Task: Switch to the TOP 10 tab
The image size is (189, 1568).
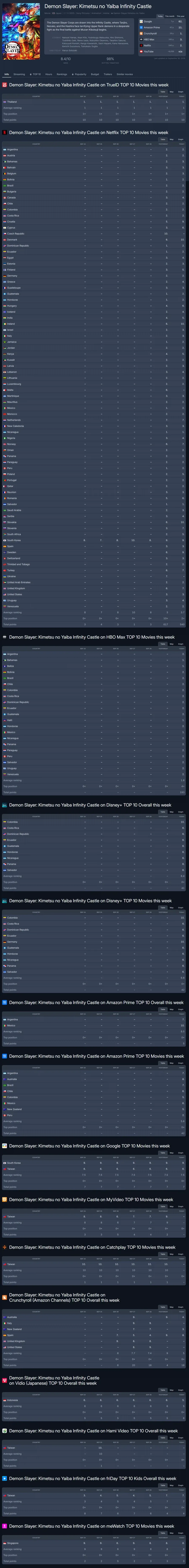Action: (x=35, y=74)
